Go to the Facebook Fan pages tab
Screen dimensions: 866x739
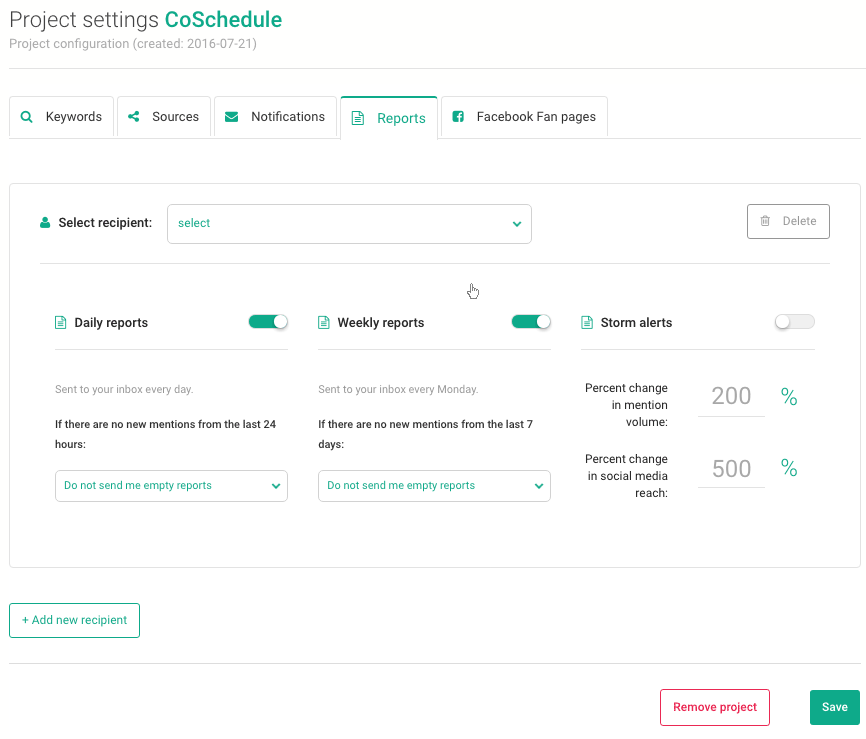coord(525,117)
